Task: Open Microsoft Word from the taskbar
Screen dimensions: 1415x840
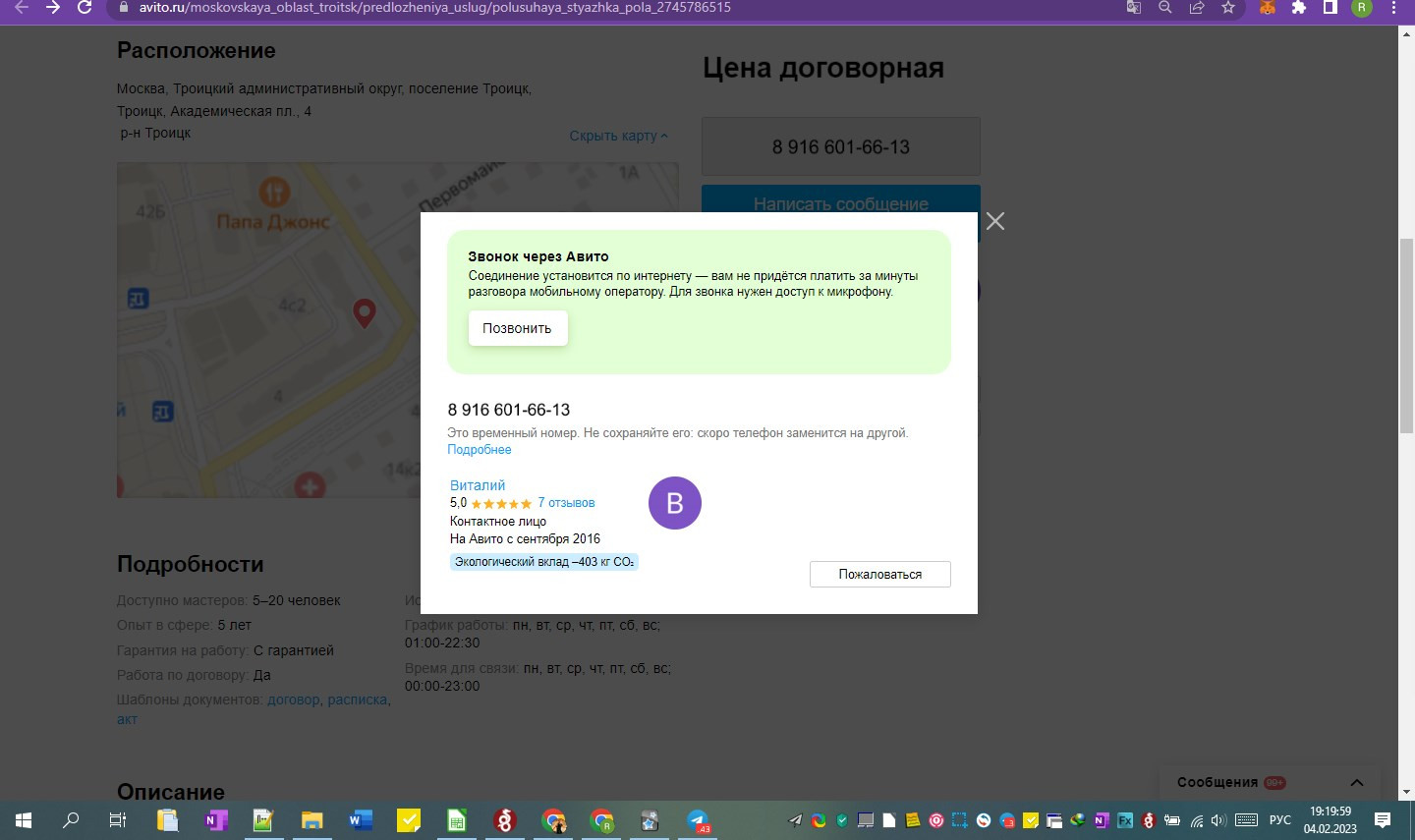Action: click(360, 820)
